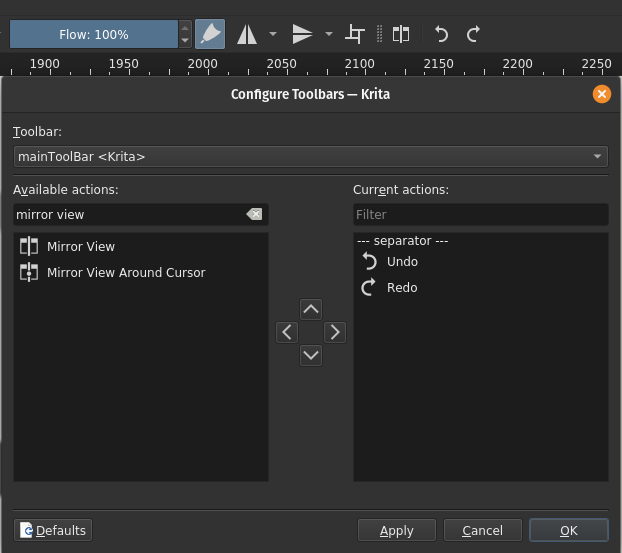Image resolution: width=622 pixels, height=553 pixels.
Task: Clear the 'mirror view' search text
Action: click(254, 214)
